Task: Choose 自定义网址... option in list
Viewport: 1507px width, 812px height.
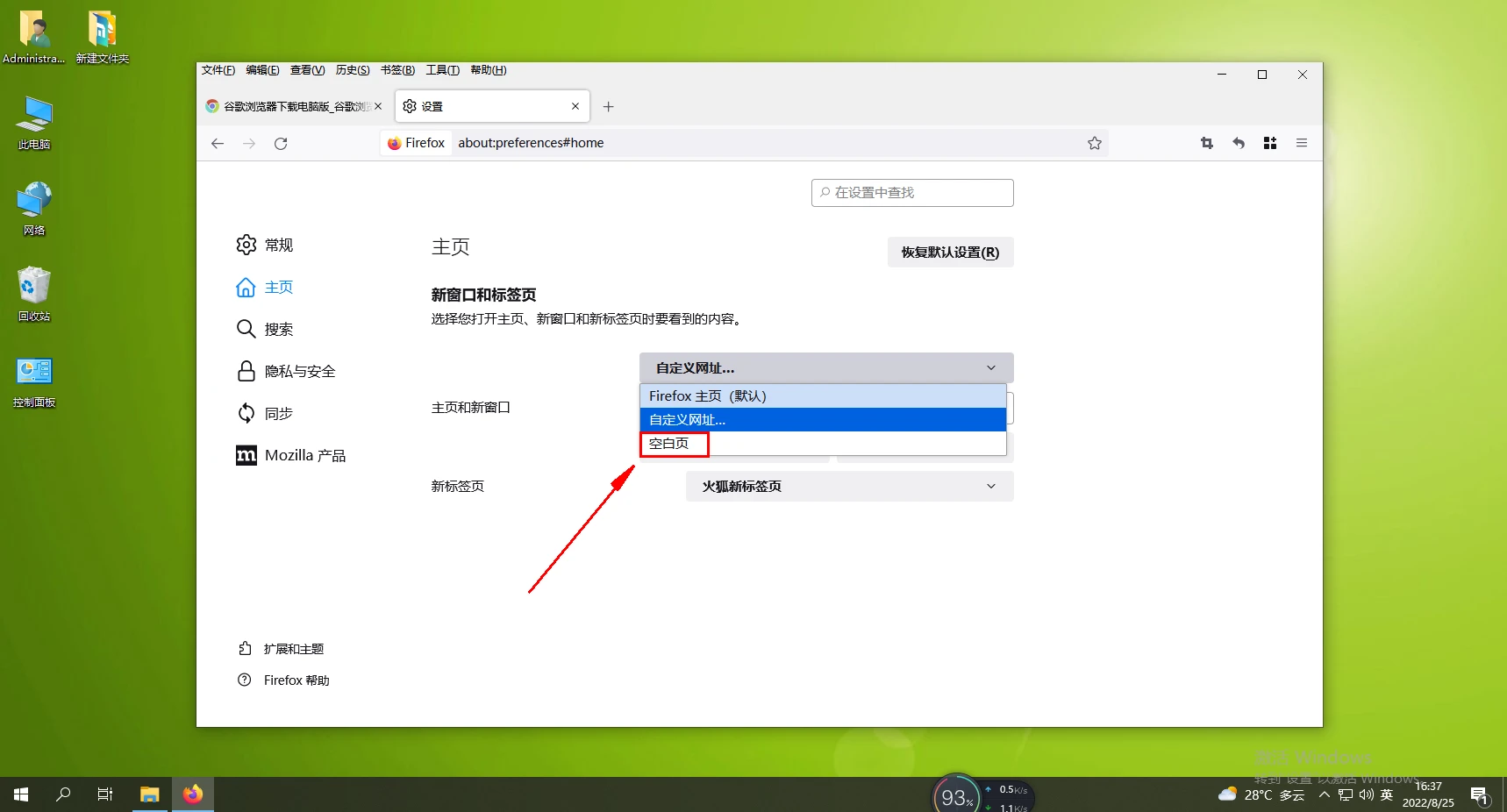Action: [823, 420]
